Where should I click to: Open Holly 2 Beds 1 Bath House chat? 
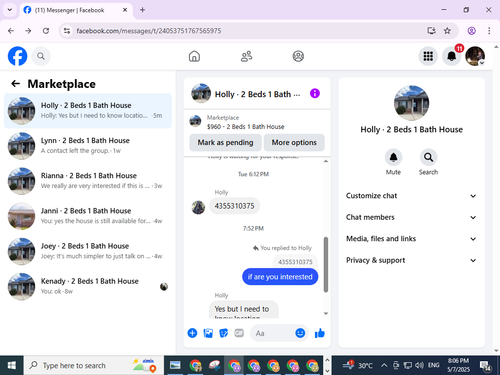[x=88, y=111]
